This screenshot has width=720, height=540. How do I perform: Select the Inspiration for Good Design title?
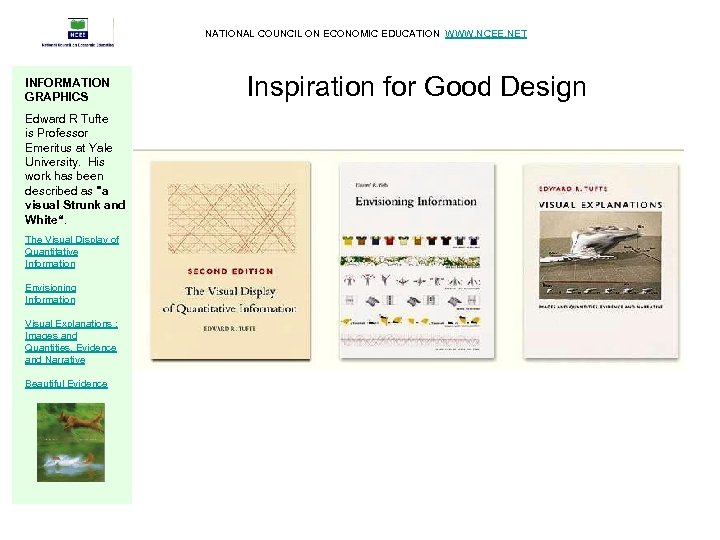416,86
